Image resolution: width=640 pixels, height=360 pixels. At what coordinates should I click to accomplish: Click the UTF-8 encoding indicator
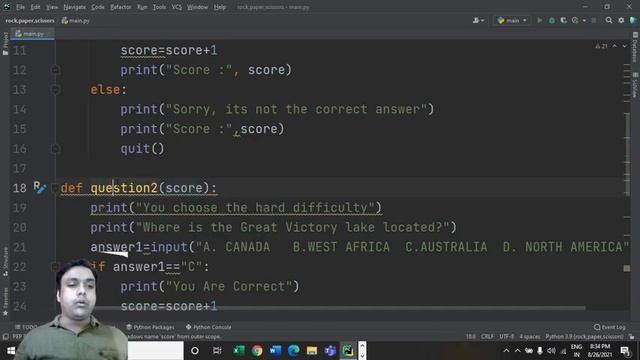pos(507,337)
